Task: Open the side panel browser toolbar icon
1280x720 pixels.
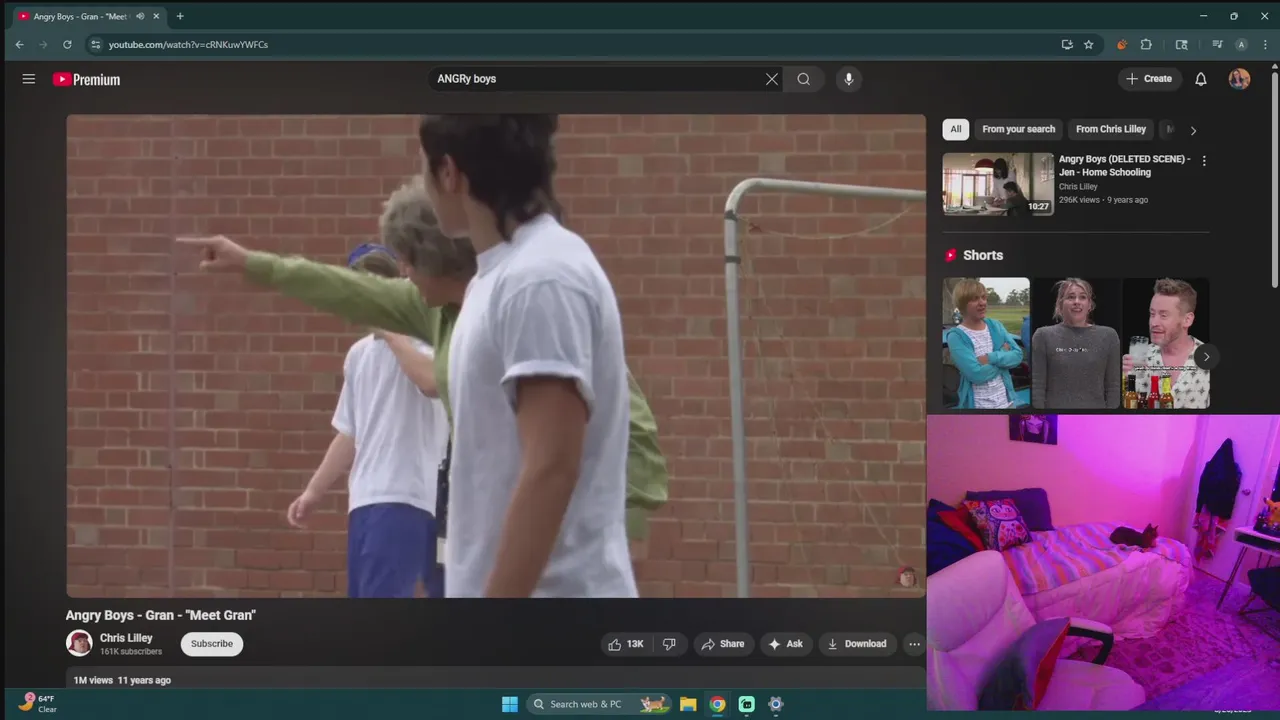Action: 1181,44
